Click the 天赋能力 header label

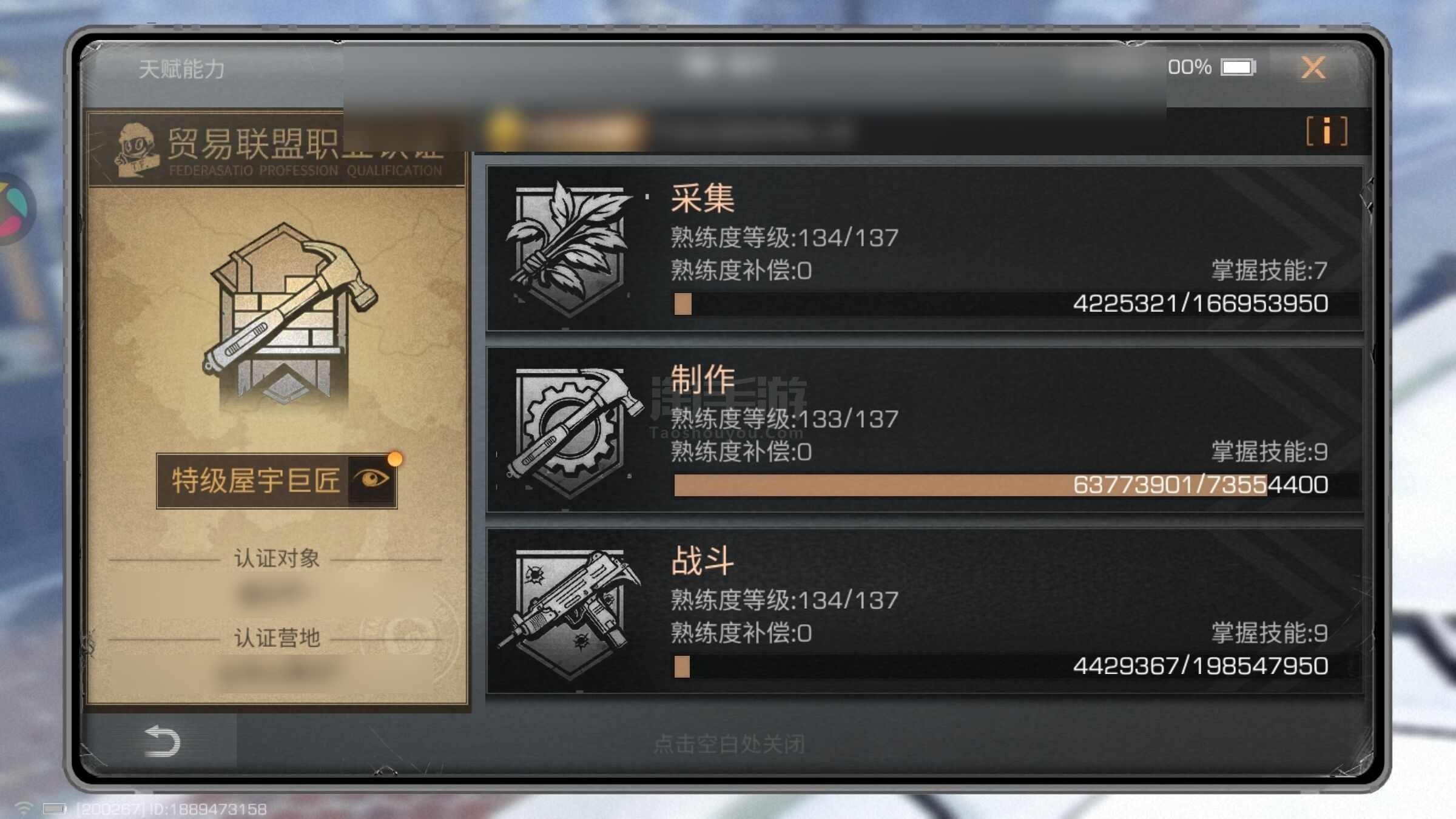point(181,69)
